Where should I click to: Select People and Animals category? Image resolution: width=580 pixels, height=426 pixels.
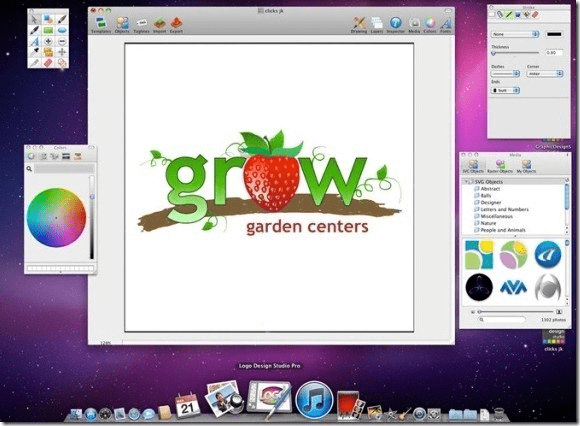pos(503,230)
